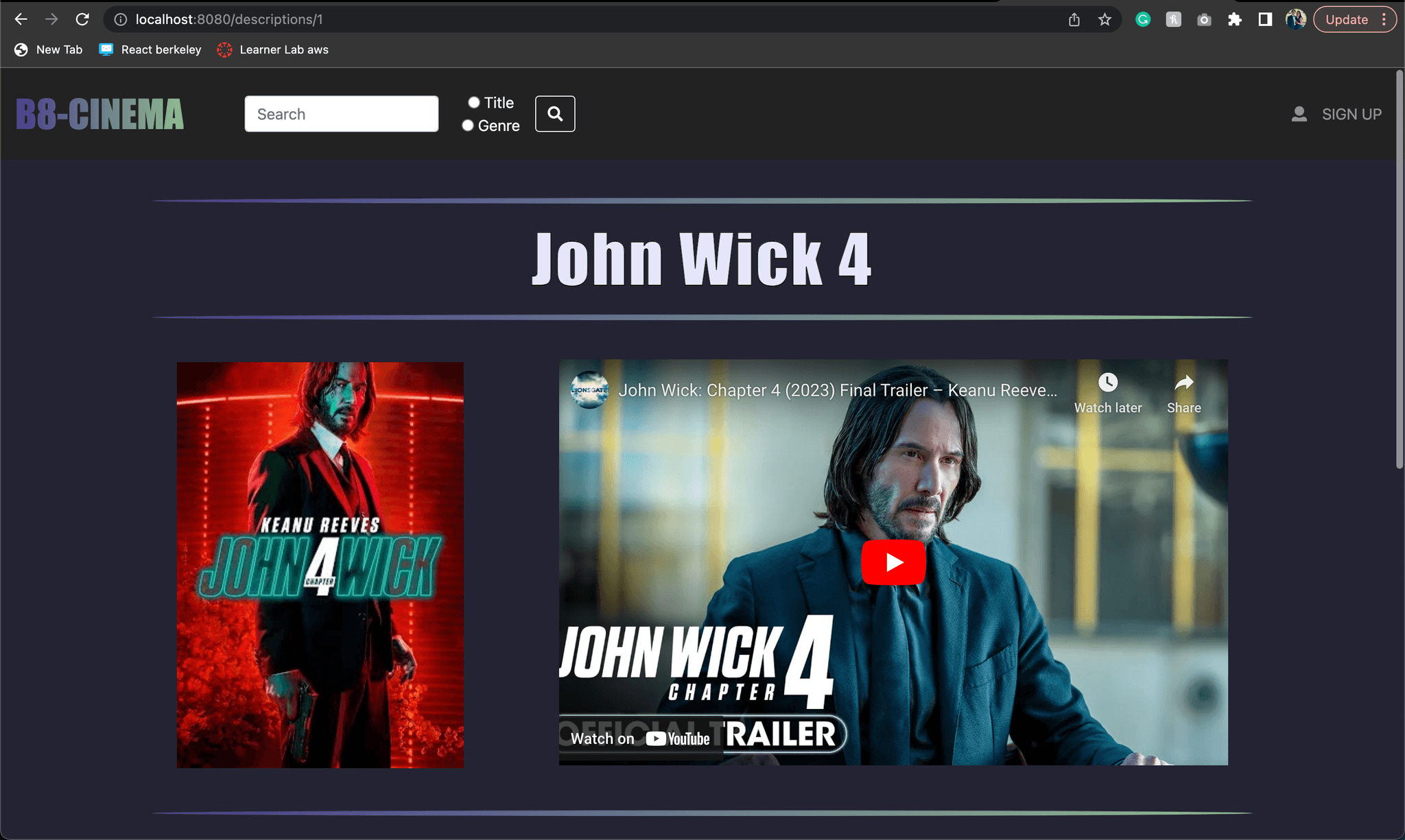
Task: Click the search magnifier icon
Action: 555,113
